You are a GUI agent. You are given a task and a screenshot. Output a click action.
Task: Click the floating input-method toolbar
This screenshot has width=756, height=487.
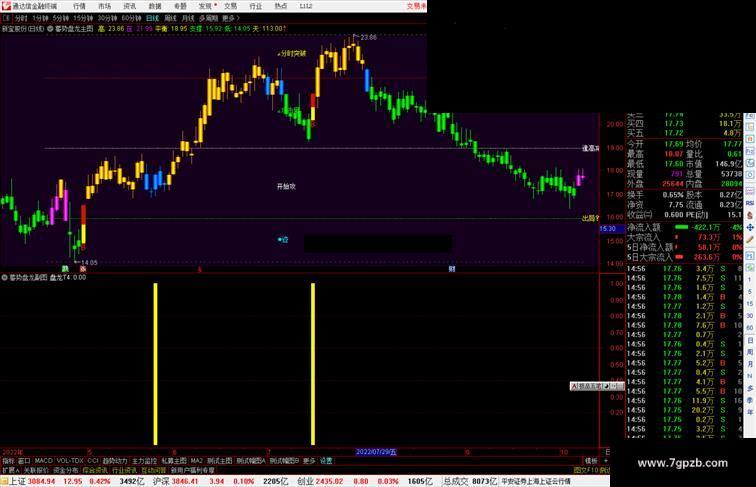coord(597,386)
